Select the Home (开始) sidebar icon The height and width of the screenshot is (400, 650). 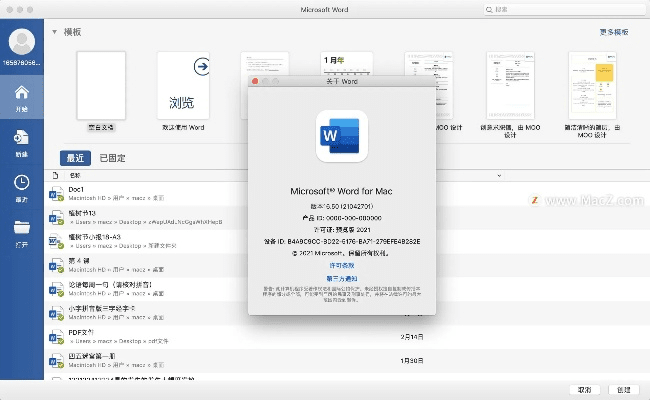click(22, 92)
